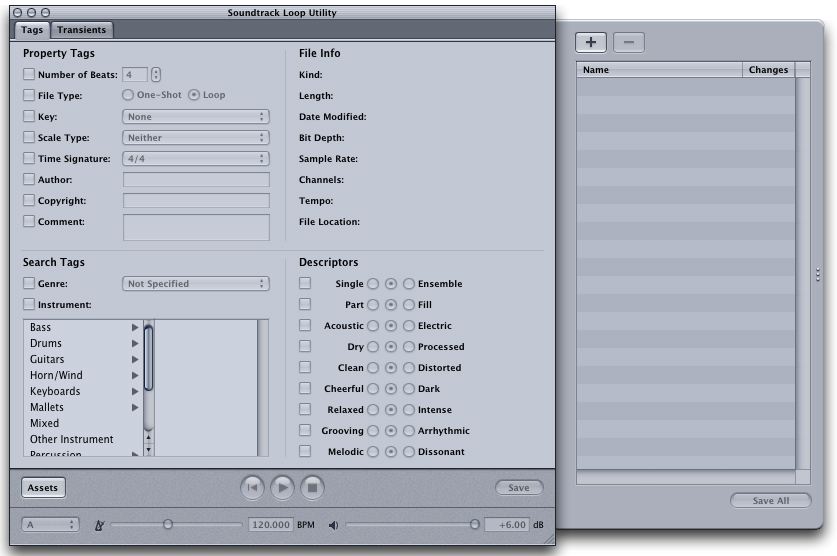This screenshot has width=837, height=556.
Task: Click the Changes column header in drawer
Action: click(x=769, y=70)
